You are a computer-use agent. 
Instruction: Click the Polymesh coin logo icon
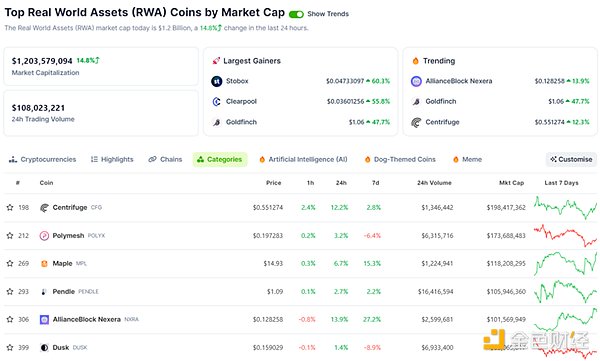(x=44, y=235)
